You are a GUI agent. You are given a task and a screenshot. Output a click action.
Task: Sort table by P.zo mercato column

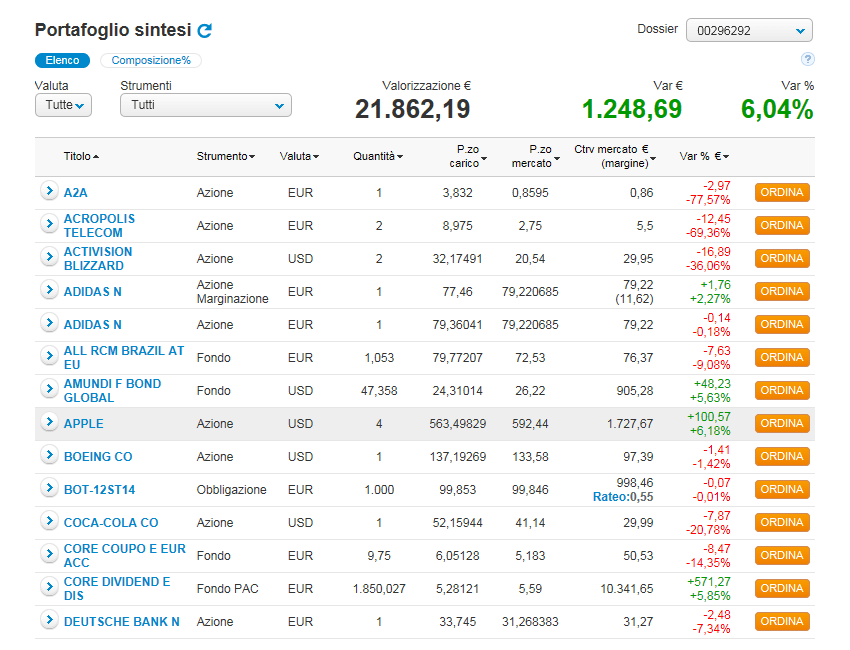pyautogui.click(x=536, y=156)
